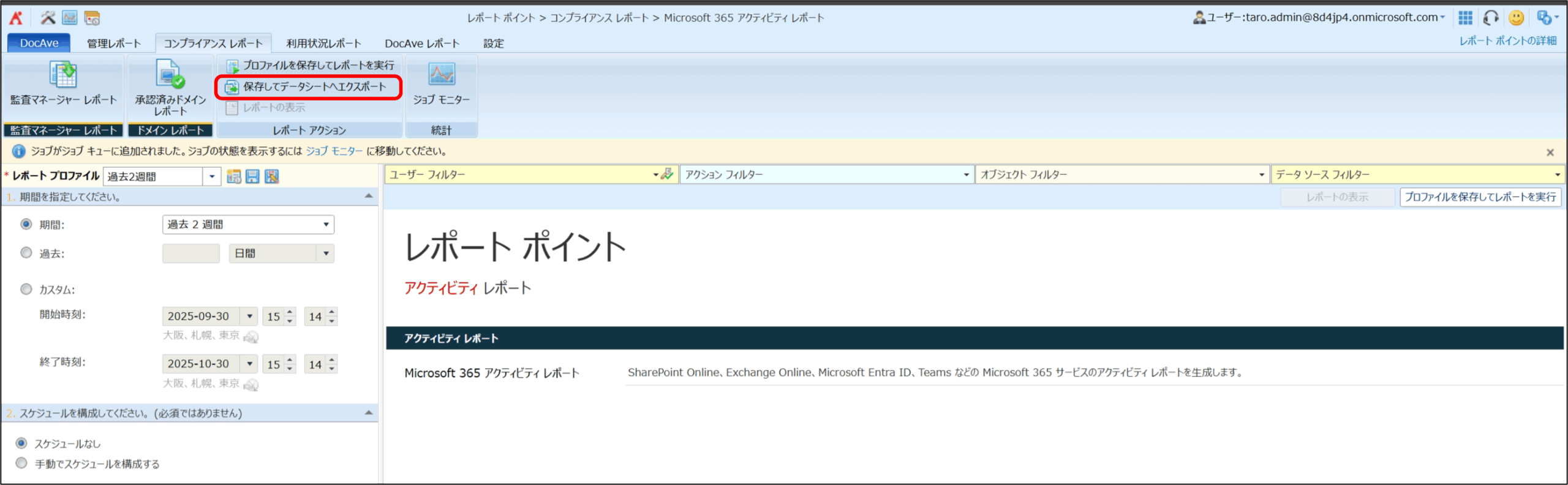Image resolution: width=1568 pixels, height=485 pixels.
Task: Select the 過去 radio button
Action: pos(26,253)
